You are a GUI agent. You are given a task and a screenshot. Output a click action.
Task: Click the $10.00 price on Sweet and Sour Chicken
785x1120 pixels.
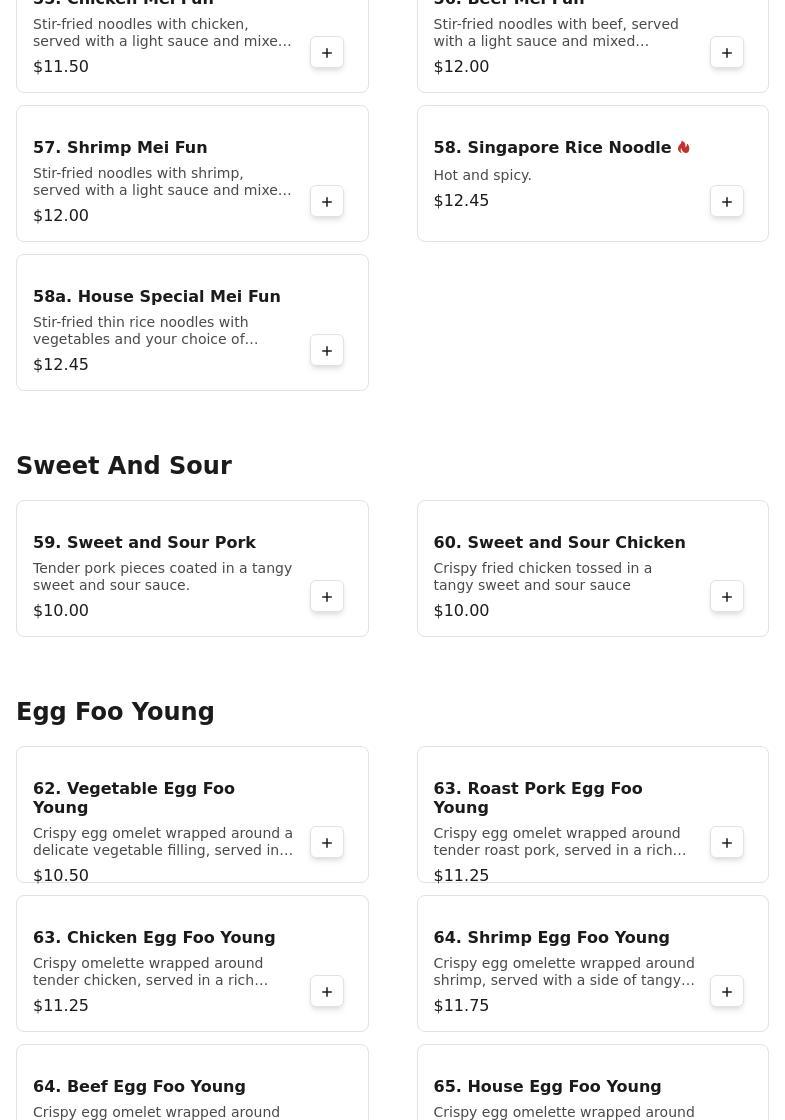(x=461, y=611)
